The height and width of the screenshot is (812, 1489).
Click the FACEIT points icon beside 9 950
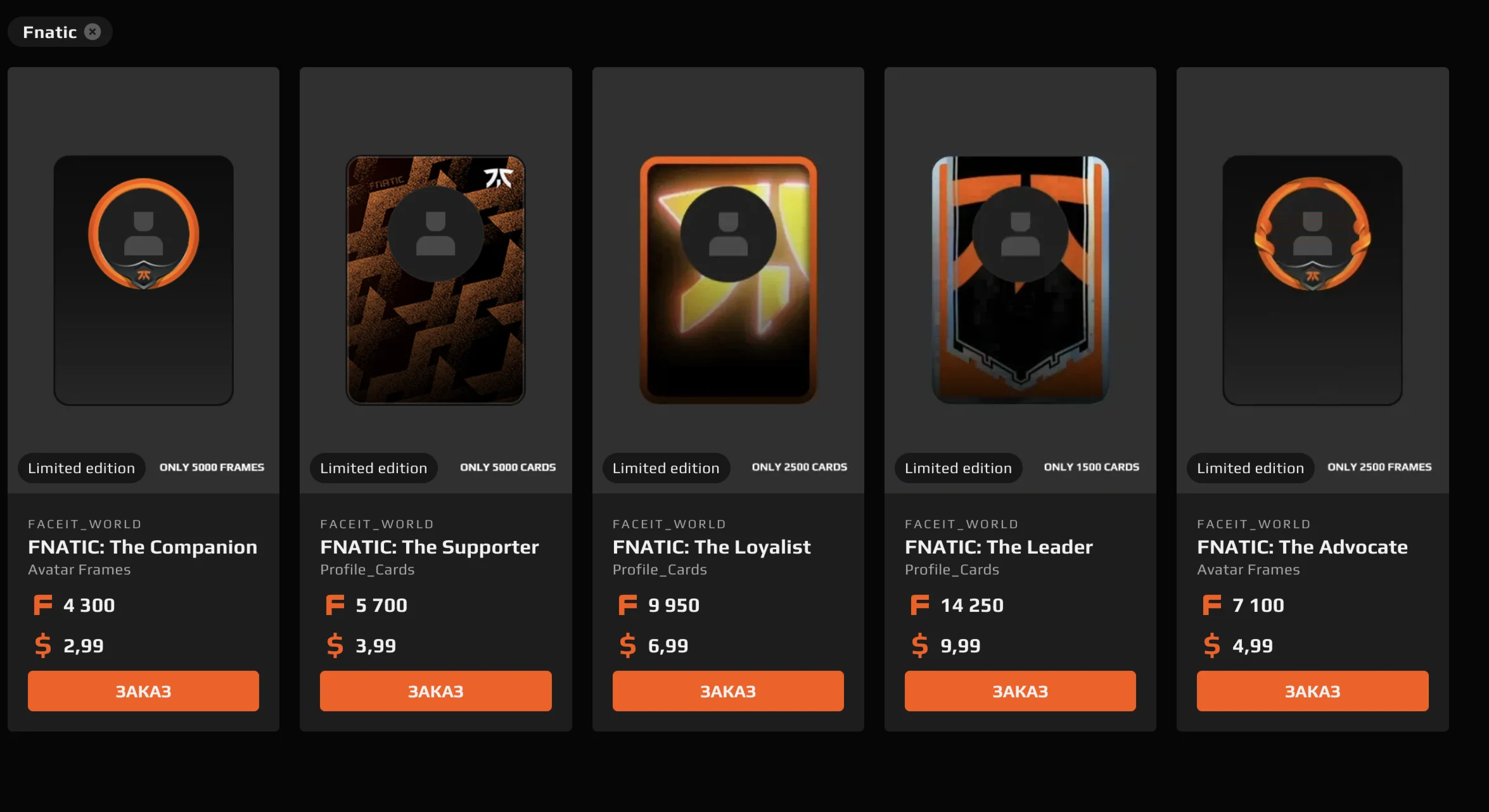tap(627, 605)
